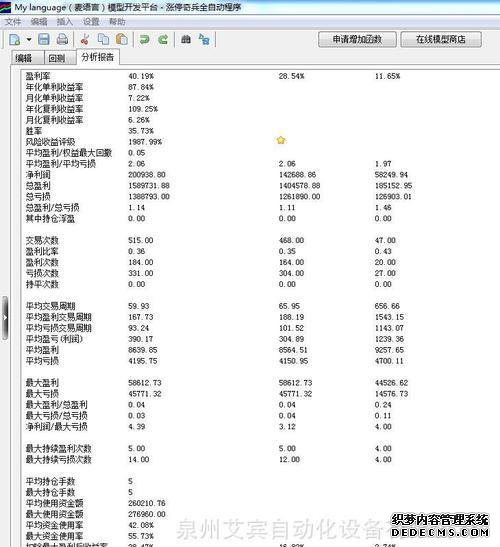Viewport: 500px width, 547px height.
Task: Expand the collapsed left side panel handle
Action: click(5, 318)
